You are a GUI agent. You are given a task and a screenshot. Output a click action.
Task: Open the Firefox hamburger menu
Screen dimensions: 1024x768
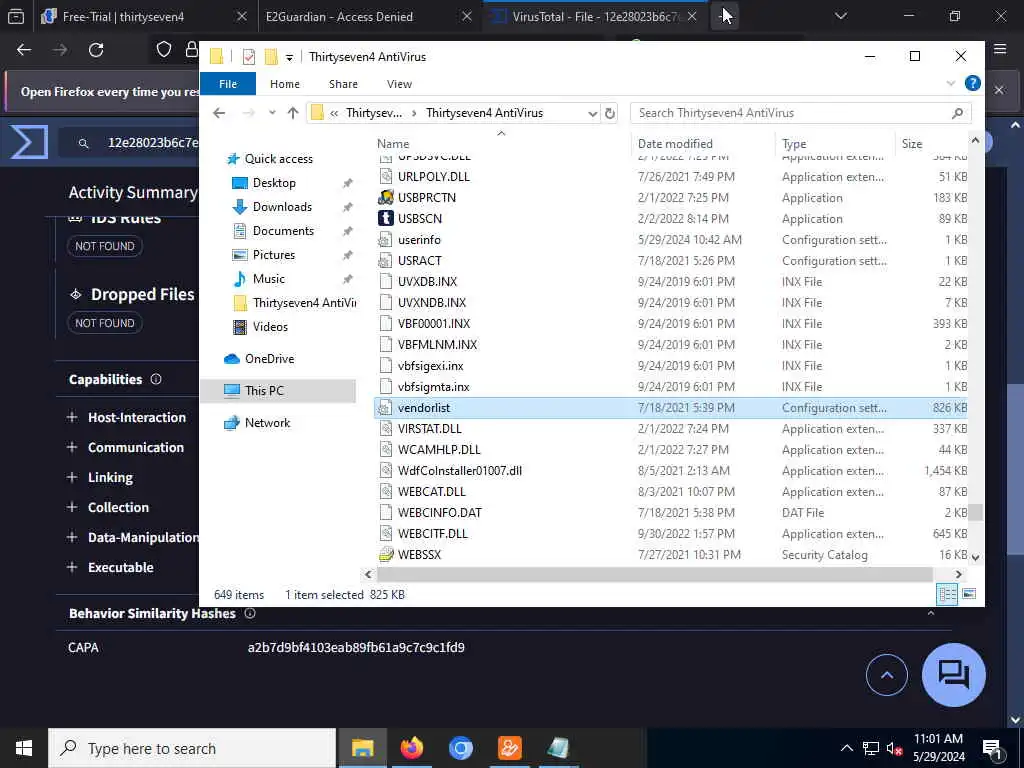click(1000, 49)
